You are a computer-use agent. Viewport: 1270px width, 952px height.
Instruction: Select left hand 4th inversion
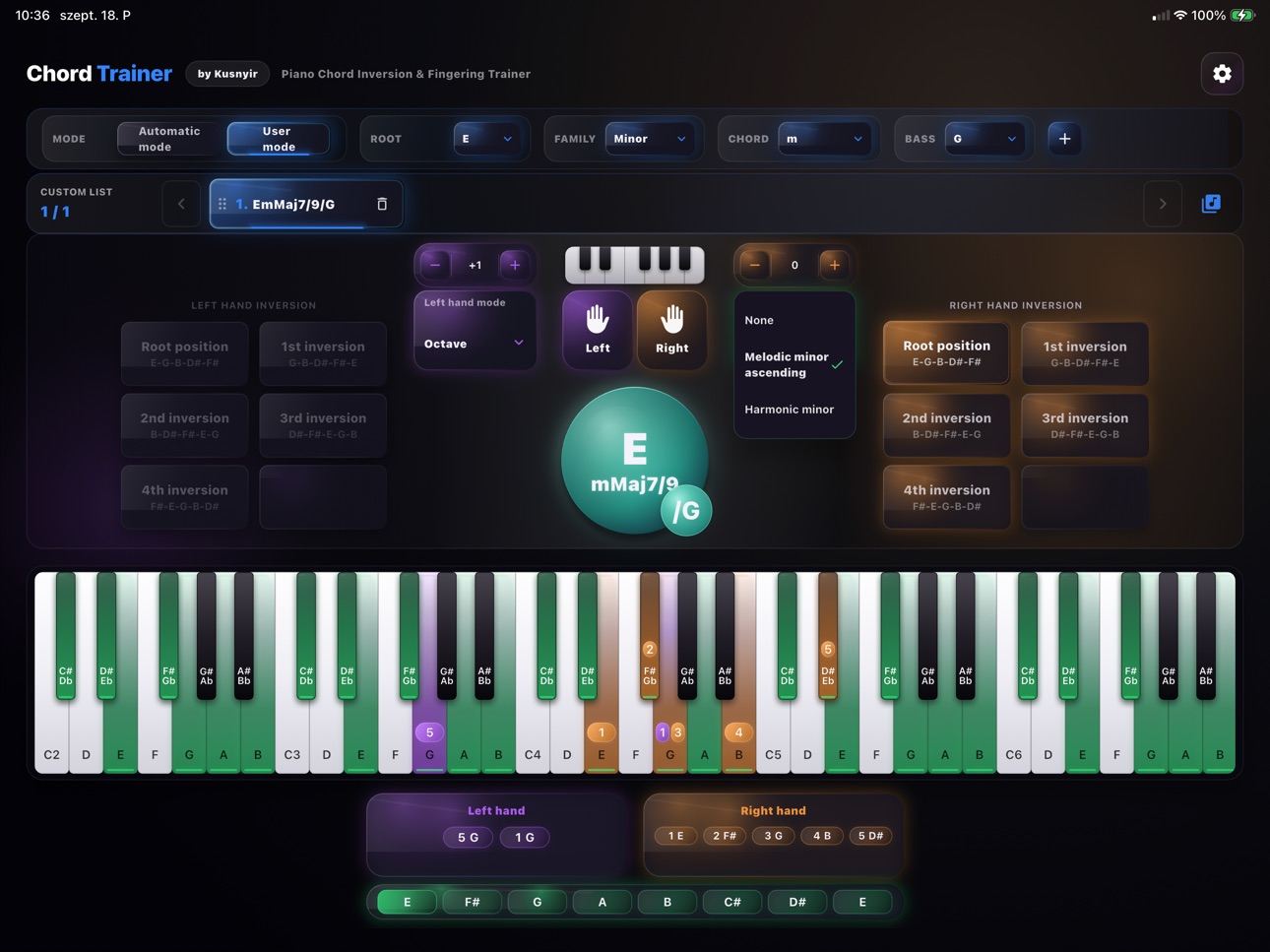point(185,496)
